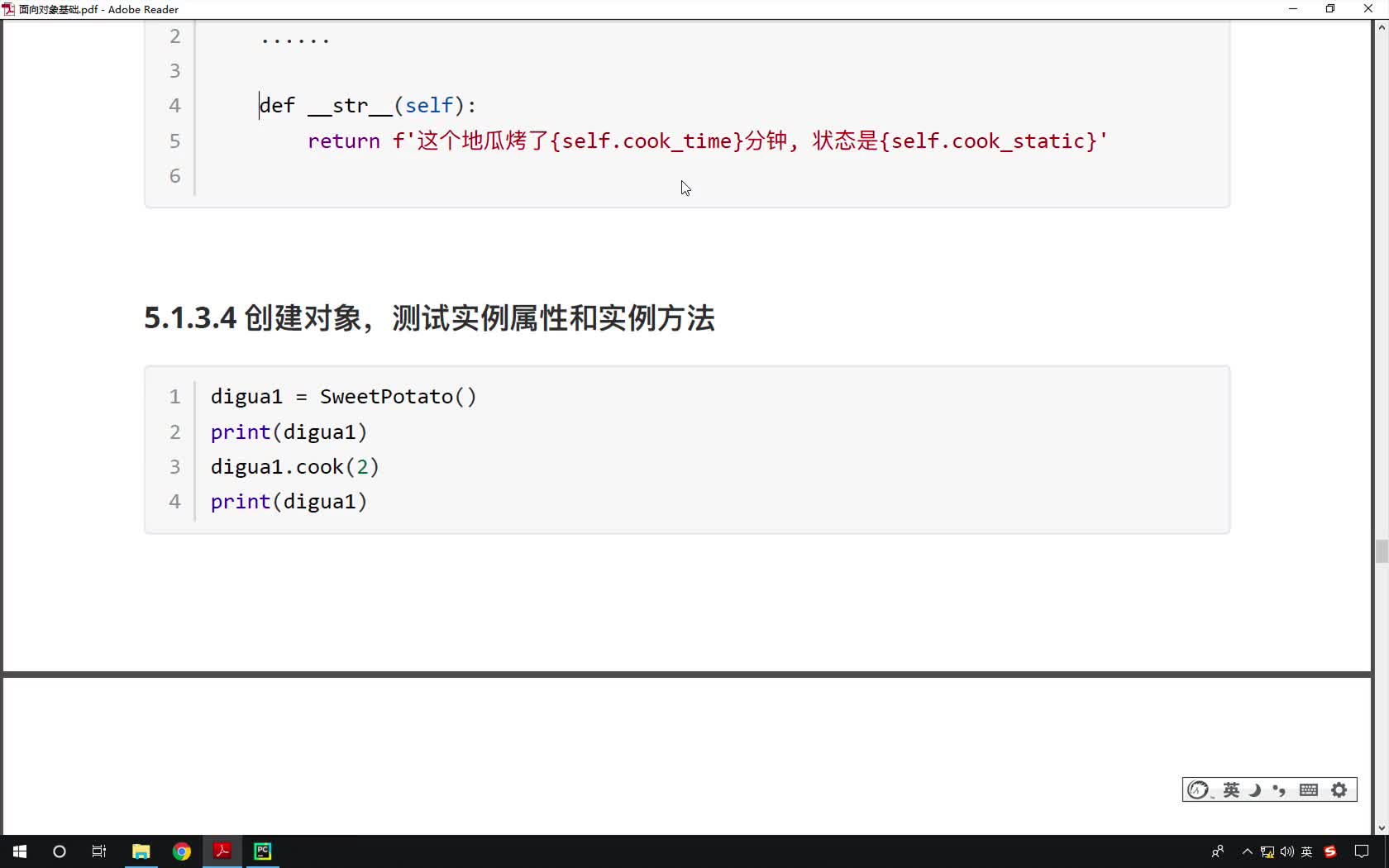Restore down the Adobe Reader window

tap(1330, 9)
